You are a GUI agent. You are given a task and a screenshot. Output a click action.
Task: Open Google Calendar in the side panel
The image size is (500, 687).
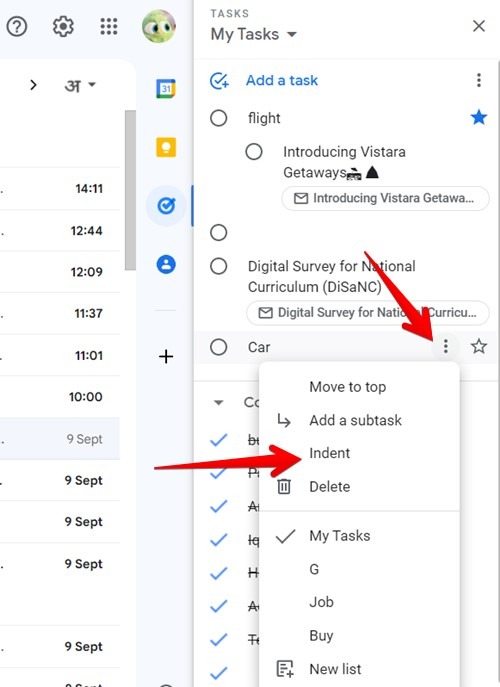point(166,89)
